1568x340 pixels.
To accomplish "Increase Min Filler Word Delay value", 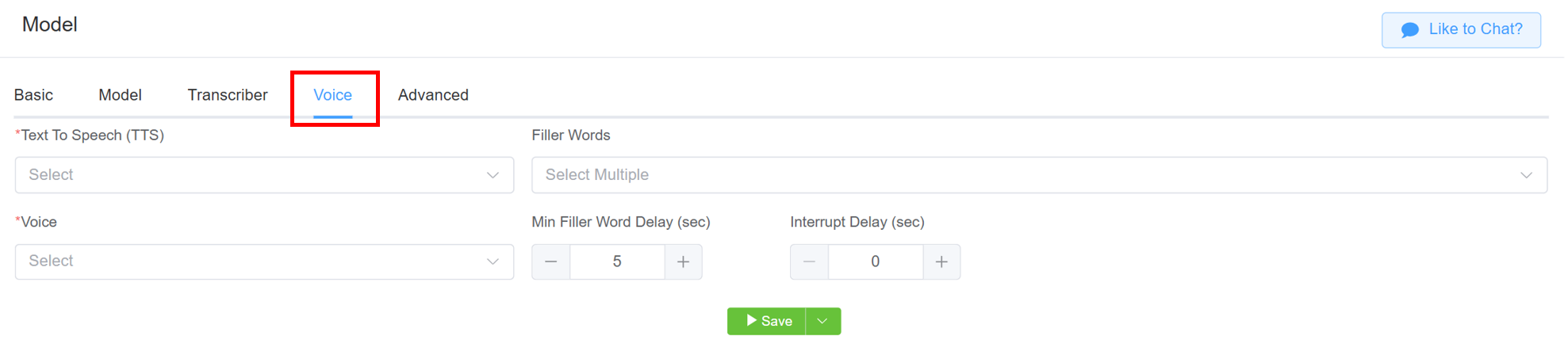I will (683, 262).
